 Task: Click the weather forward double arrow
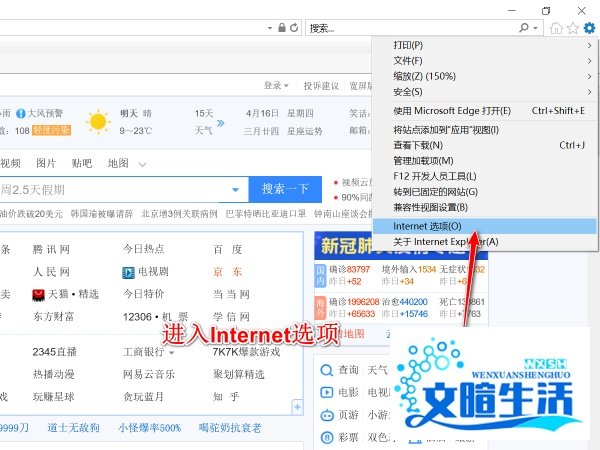(220, 123)
